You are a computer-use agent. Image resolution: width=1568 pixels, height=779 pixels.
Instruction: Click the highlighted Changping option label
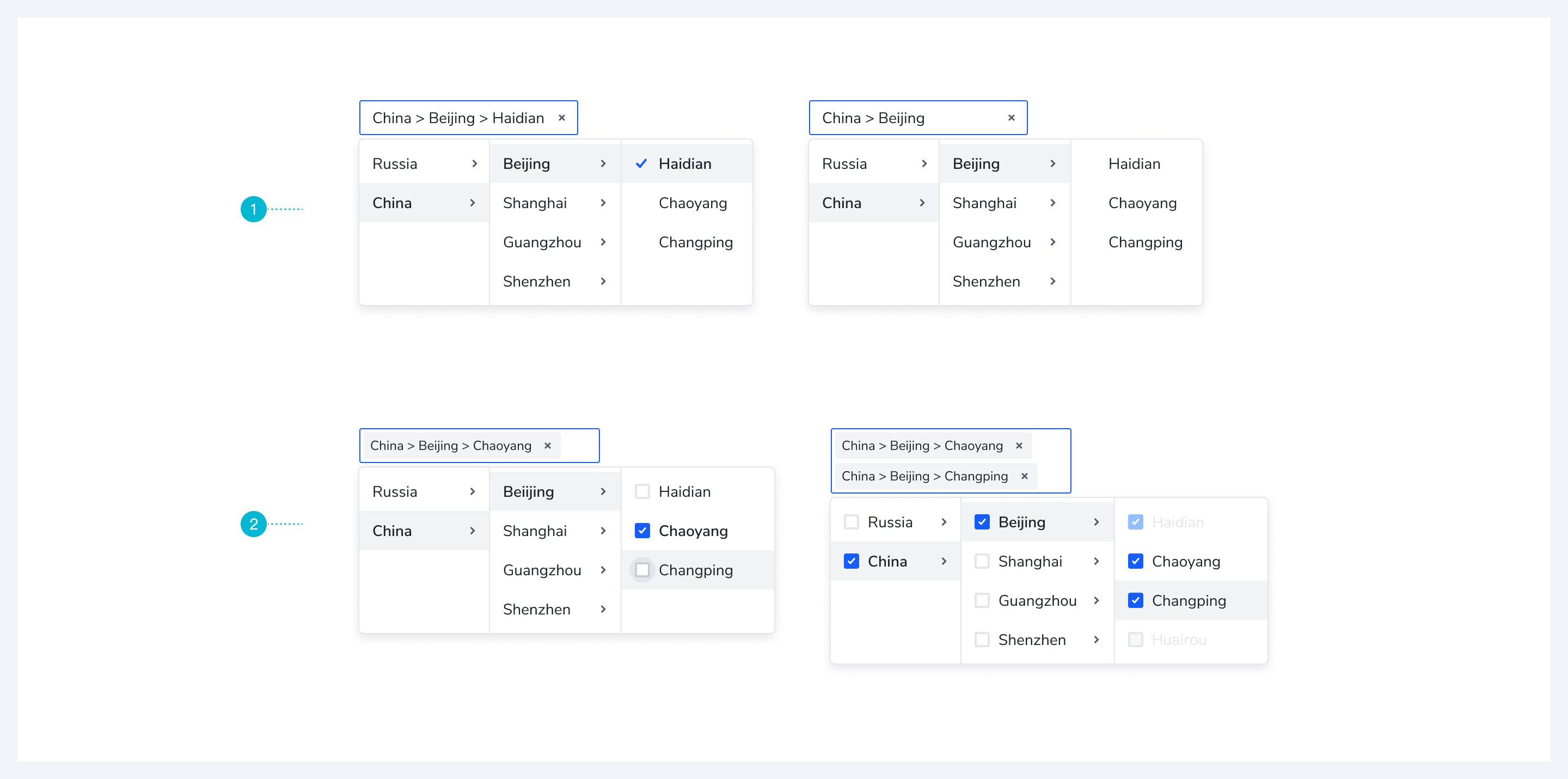pyautogui.click(x=695, y=569)
